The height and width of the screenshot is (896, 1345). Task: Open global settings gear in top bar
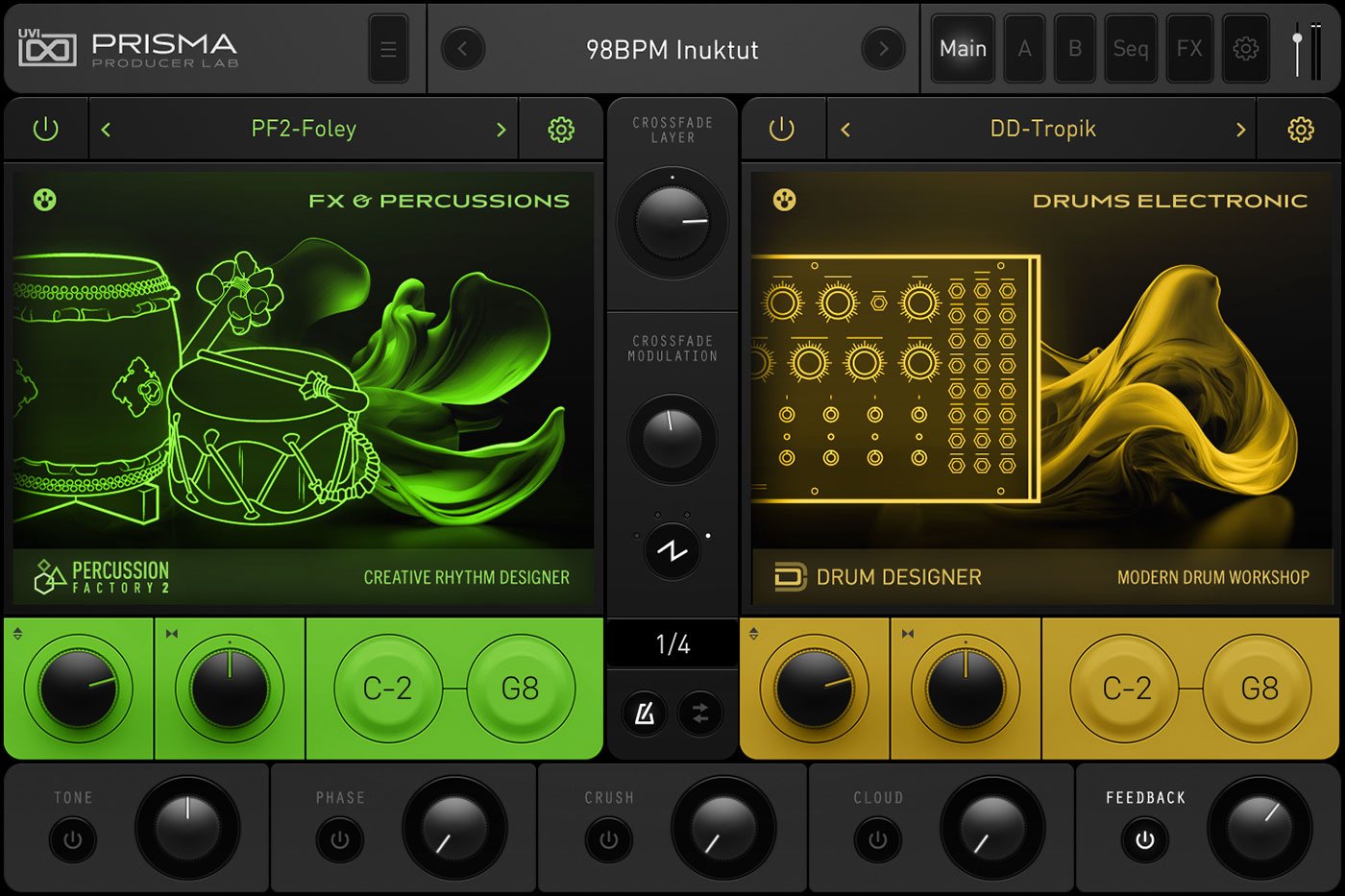point(1245,49)
